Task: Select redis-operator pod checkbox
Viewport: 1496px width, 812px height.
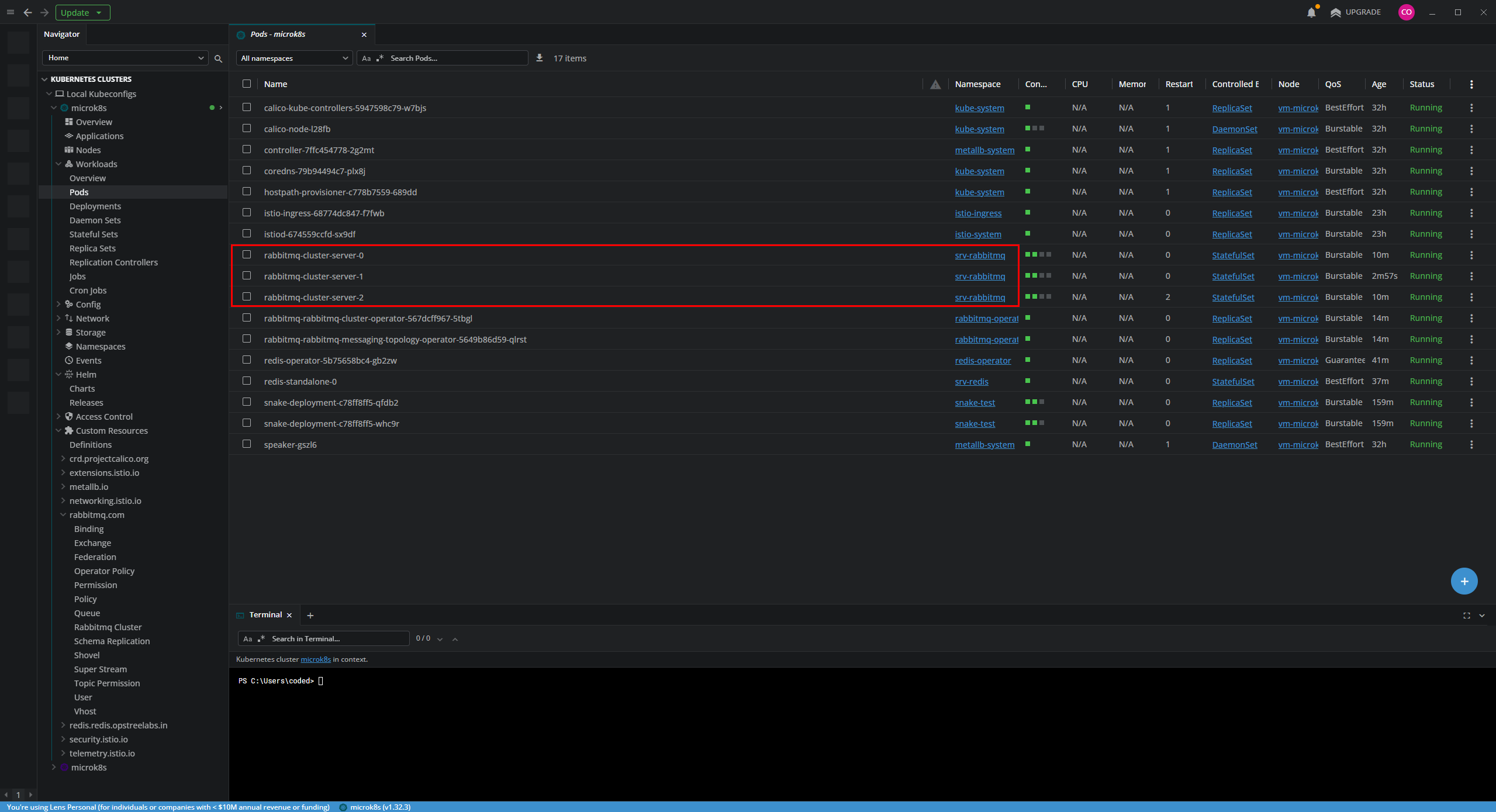Action: tap(247, 360)
